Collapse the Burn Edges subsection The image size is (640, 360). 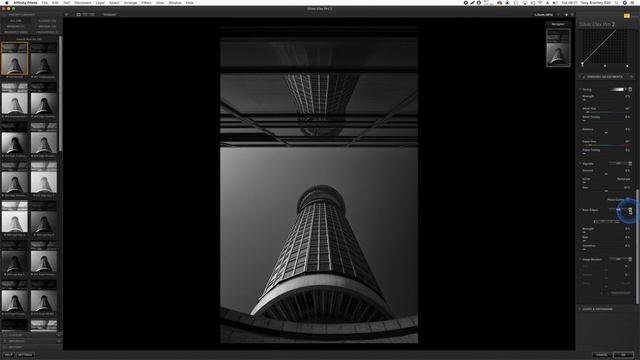(x=580, y=210)
